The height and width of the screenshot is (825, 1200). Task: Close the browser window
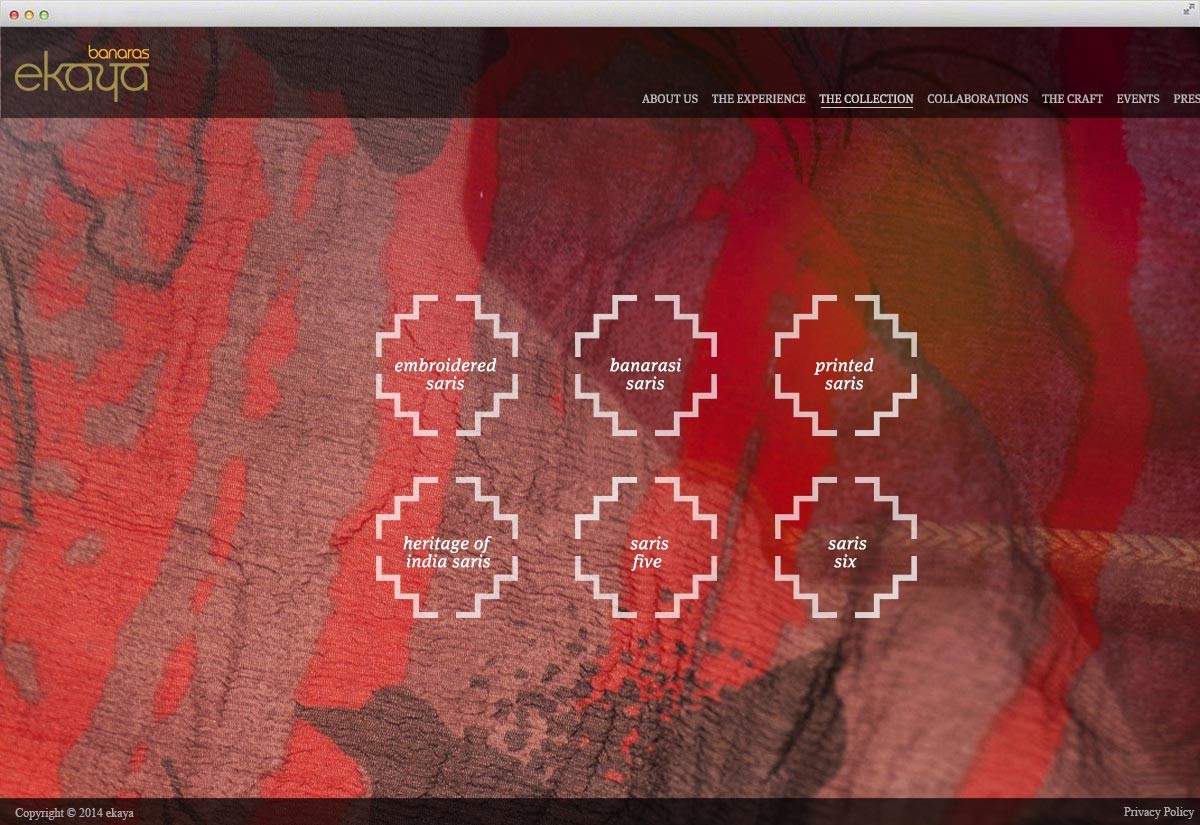coord(14,15)
